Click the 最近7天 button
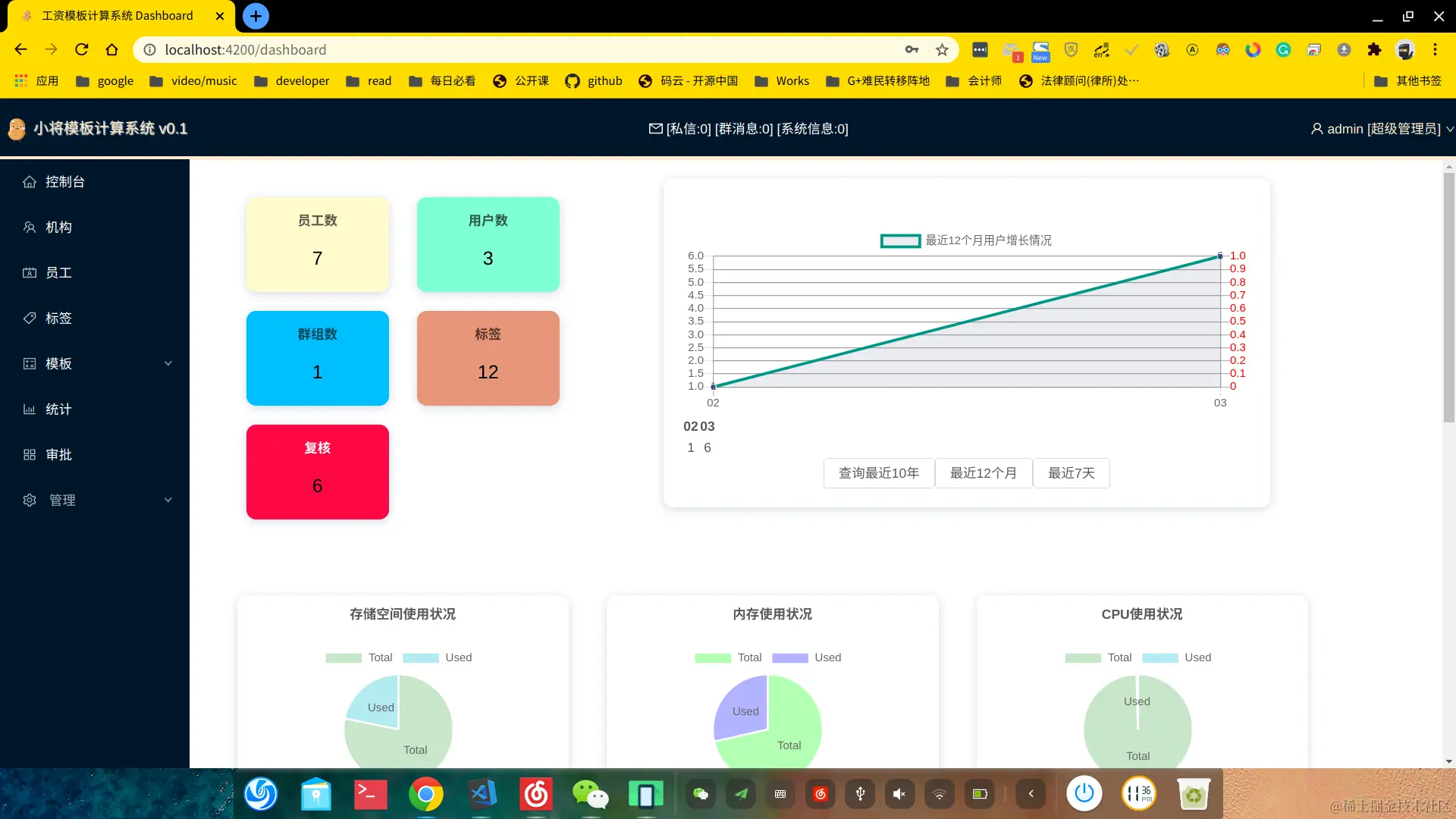 click(1071, 473)
